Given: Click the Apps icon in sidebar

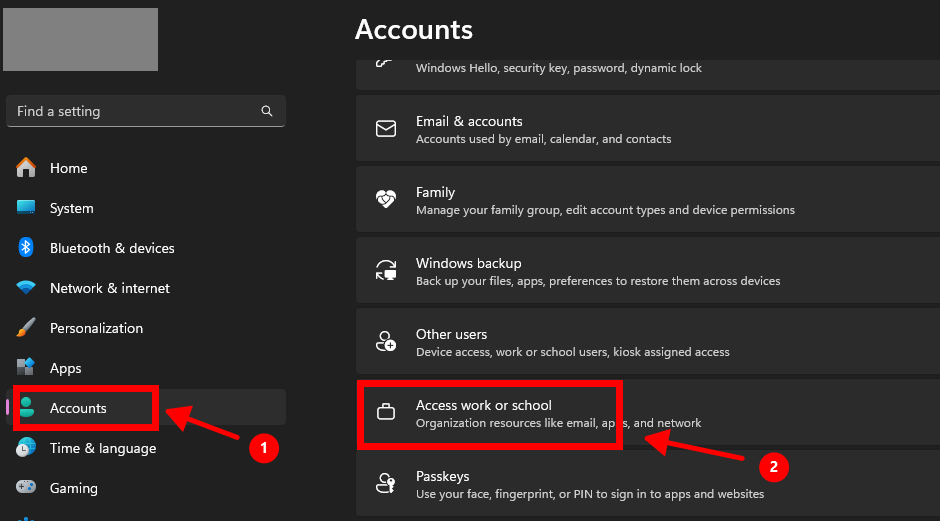Looking at the screenshot, I should click(26, 368).
